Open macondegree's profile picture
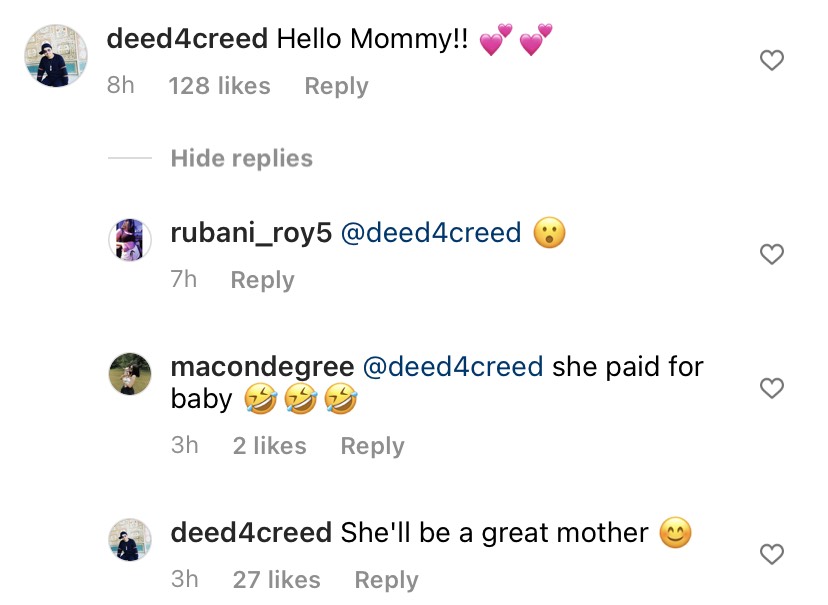Screen dimensions: 828x605 point(130,374)
